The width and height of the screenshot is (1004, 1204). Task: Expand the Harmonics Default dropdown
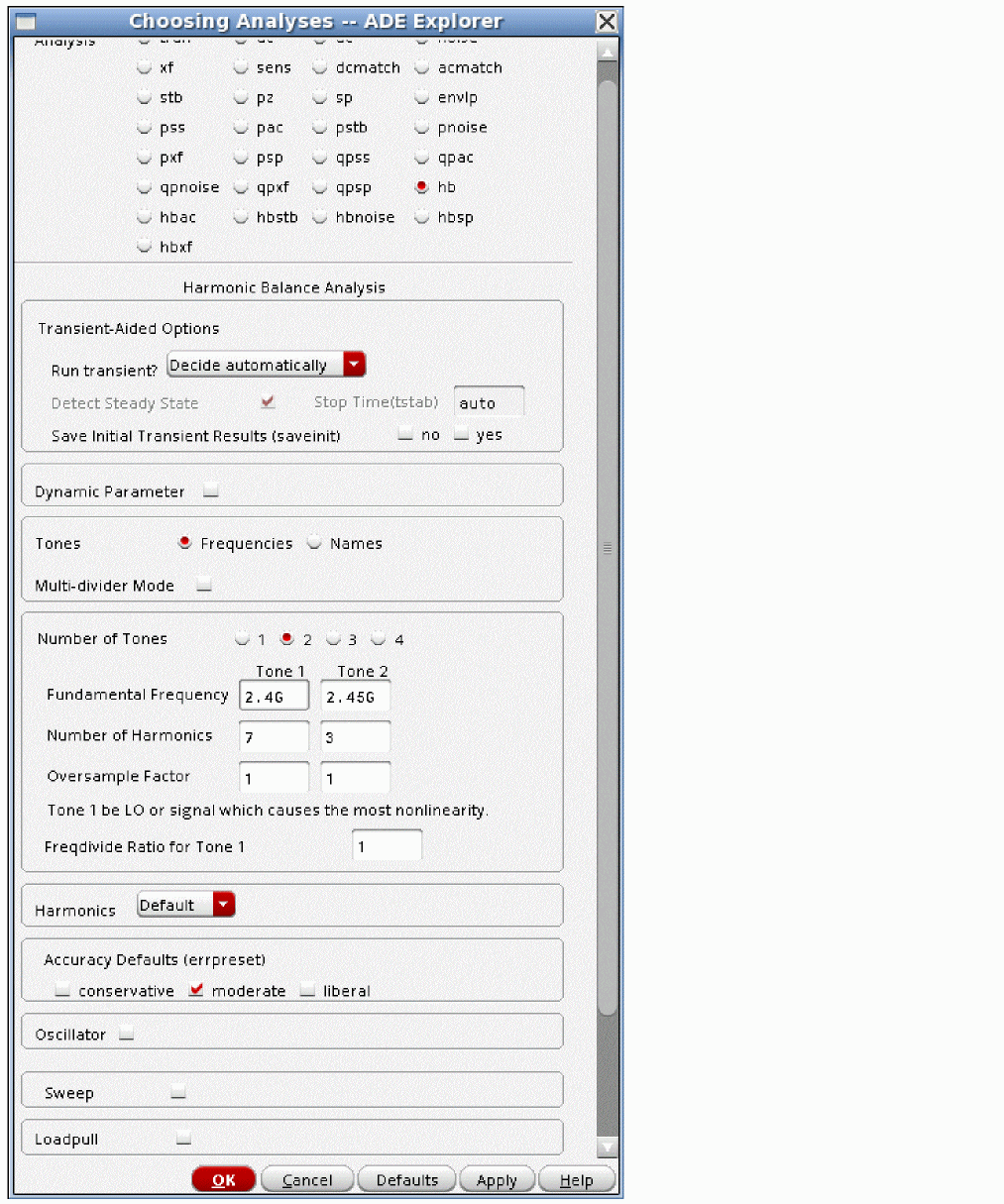point(185,905)
